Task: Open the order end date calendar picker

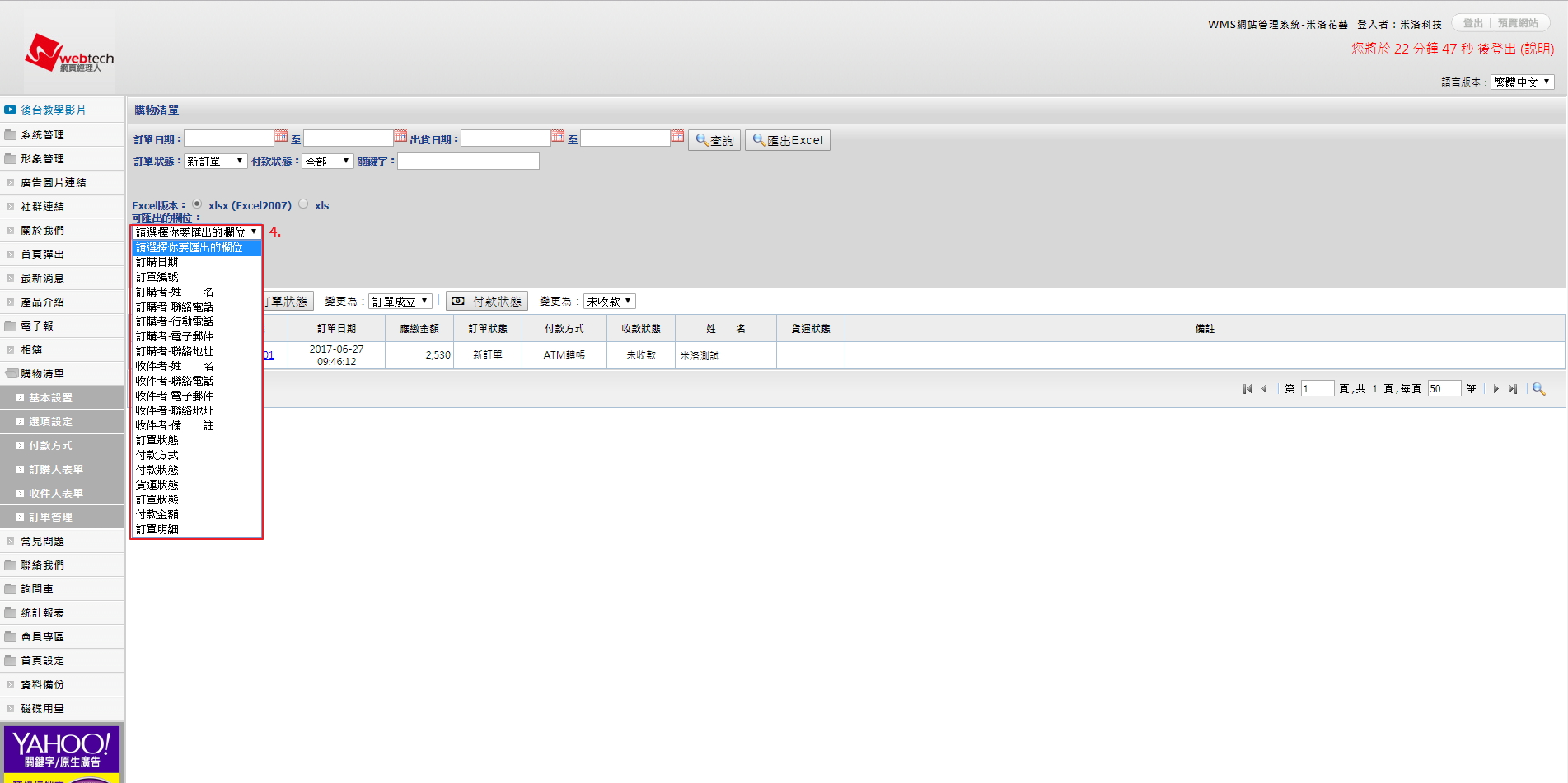Action: 400,137
